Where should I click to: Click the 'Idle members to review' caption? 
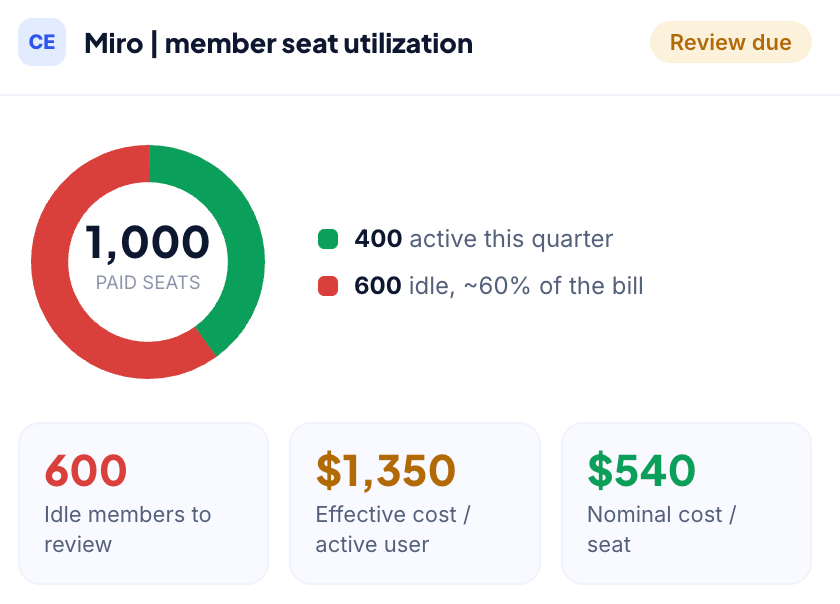point(128,530)
